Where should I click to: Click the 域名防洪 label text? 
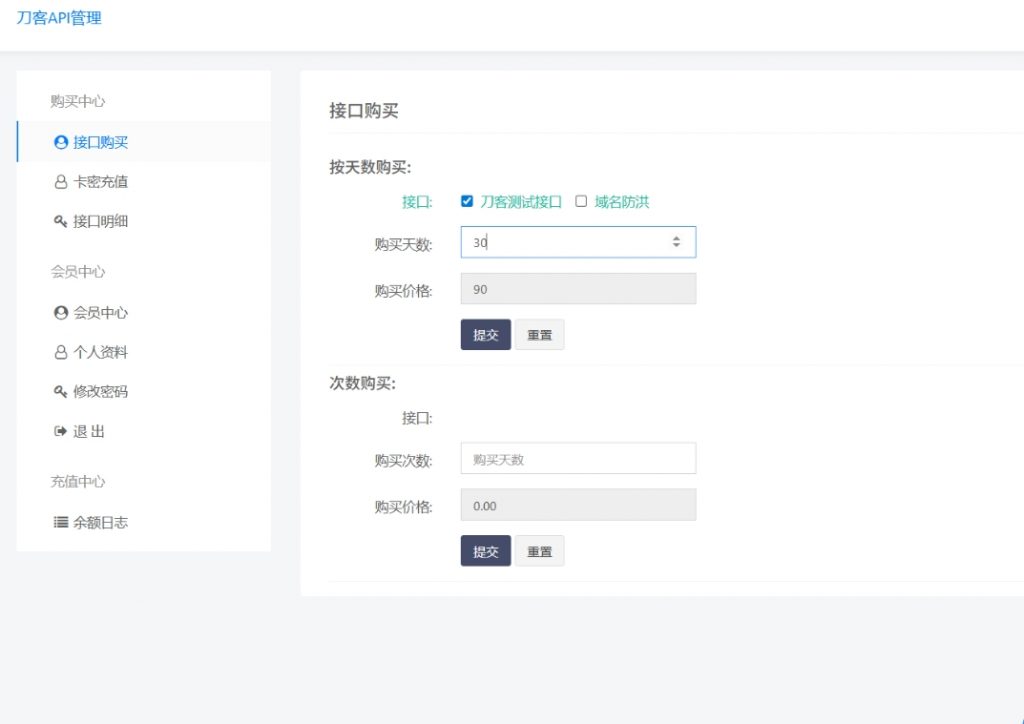click(x=622, y=202)
